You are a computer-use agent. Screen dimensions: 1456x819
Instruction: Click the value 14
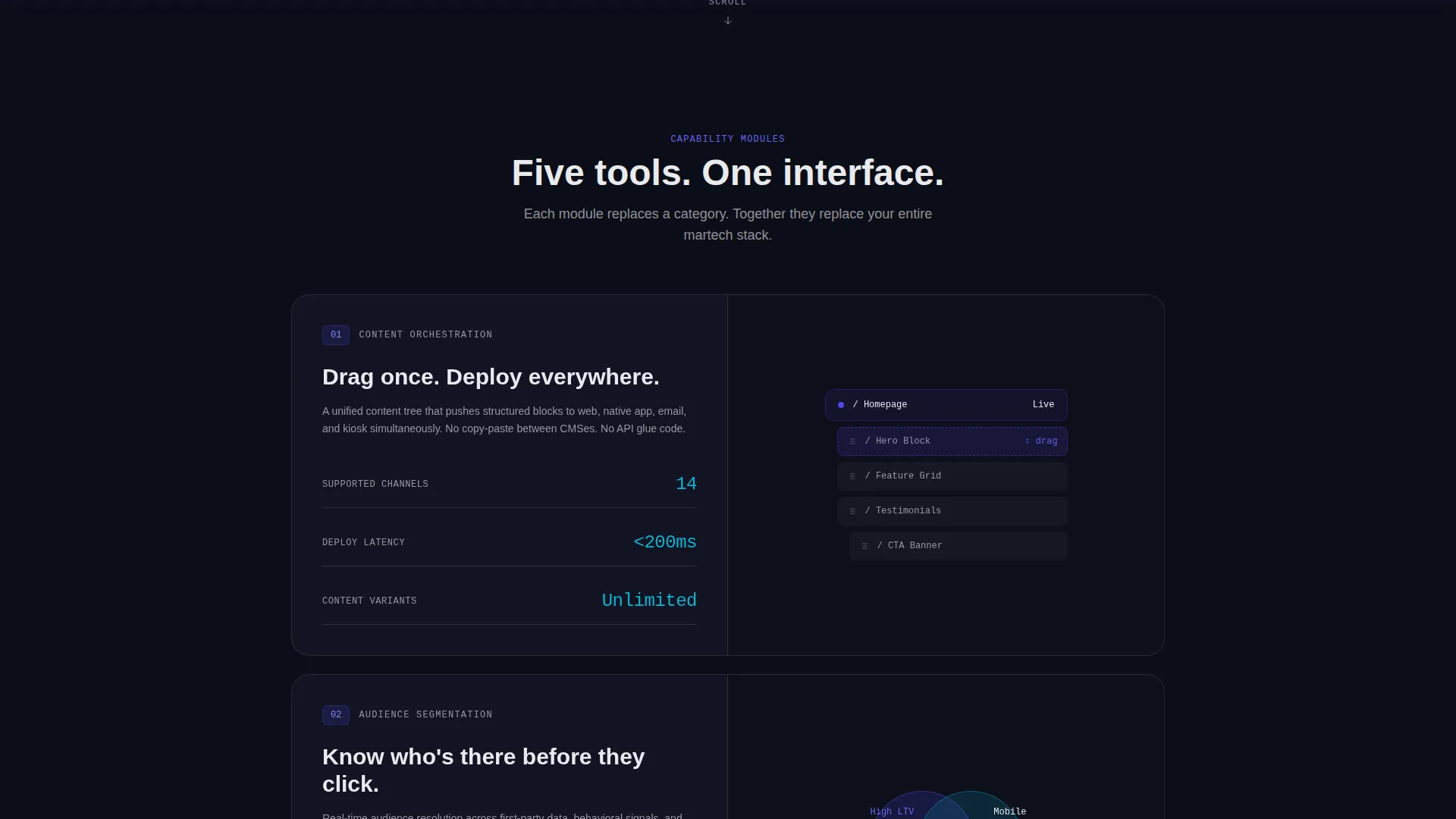(x=686, y=484)
